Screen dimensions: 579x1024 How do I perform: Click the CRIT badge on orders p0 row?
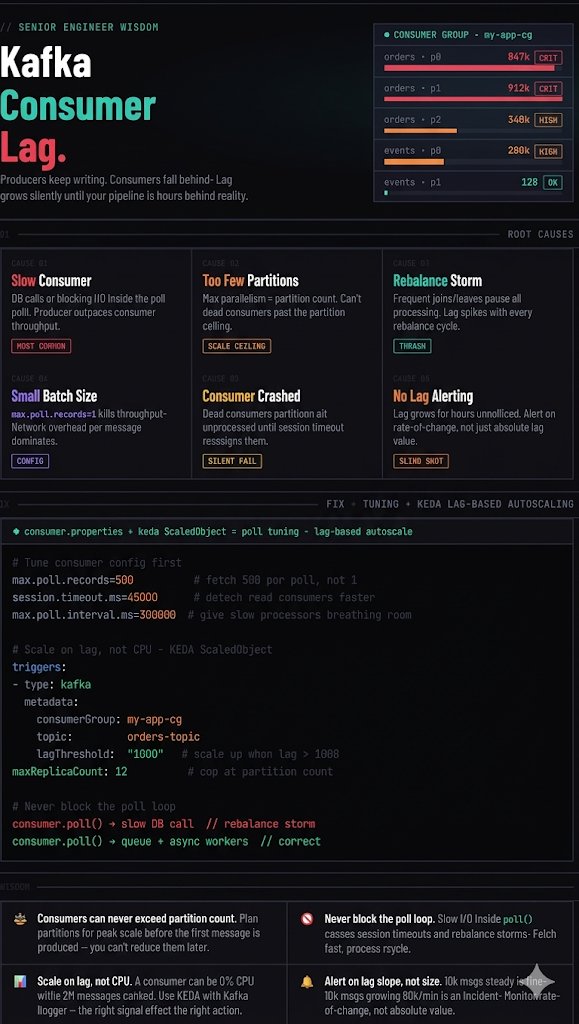[548, 57]
